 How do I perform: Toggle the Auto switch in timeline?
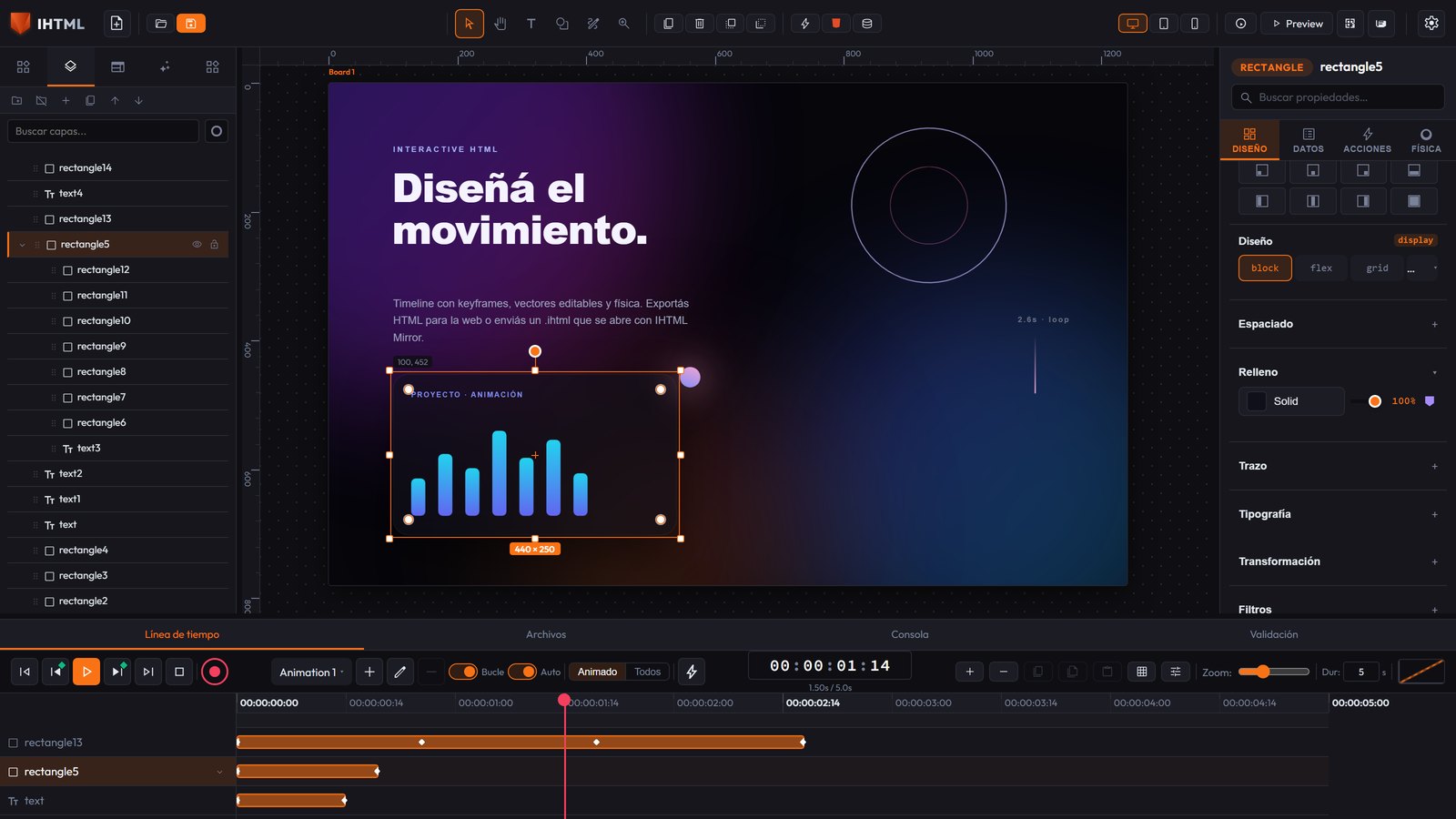[x=522, y=672]
